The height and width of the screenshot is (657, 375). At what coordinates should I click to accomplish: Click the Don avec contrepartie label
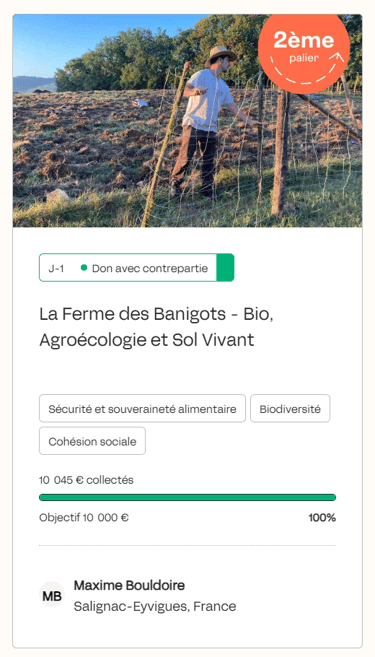coord(150,268)
